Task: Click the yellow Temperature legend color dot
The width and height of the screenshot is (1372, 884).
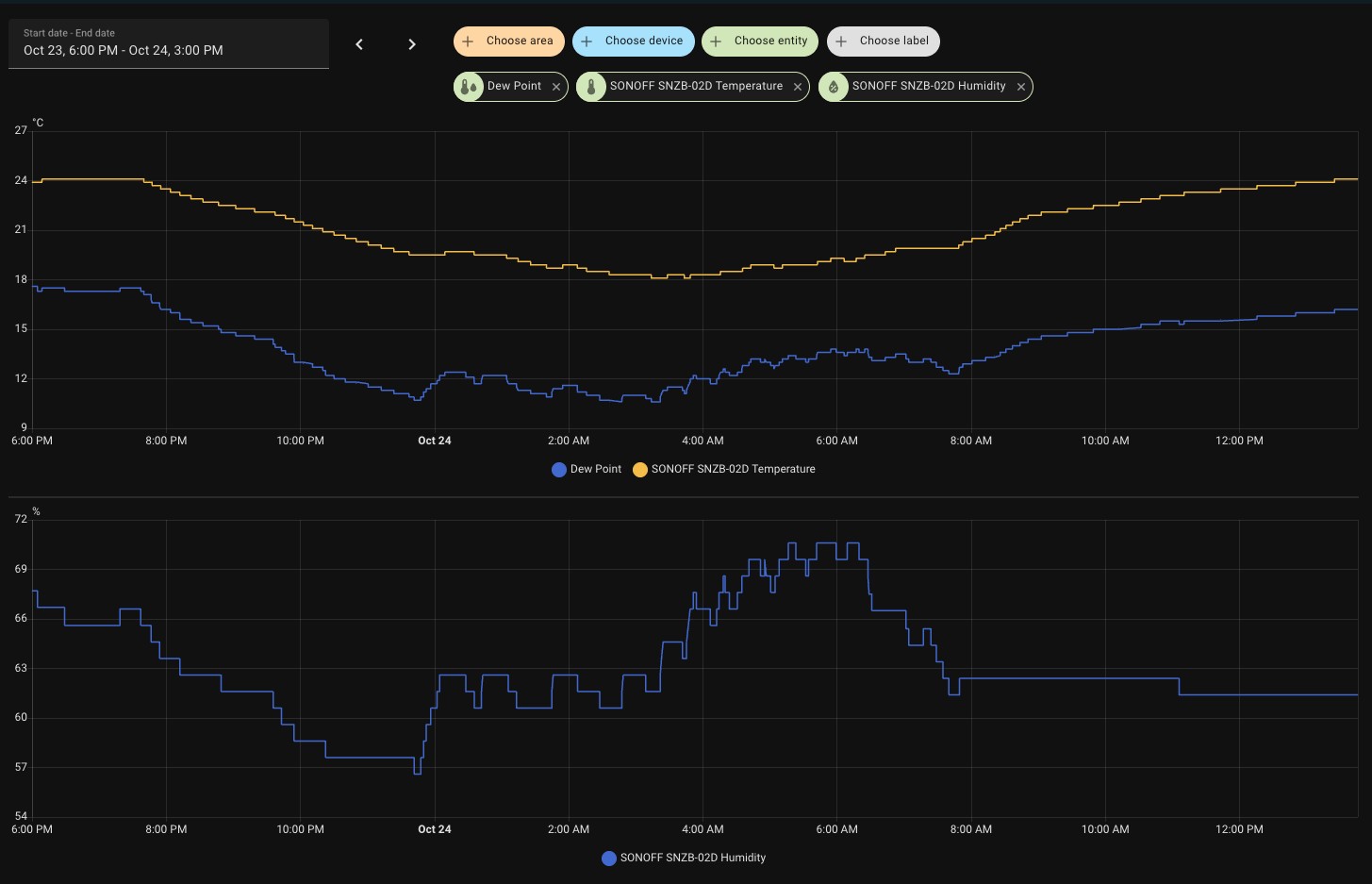Action: [x=640, y=470]
